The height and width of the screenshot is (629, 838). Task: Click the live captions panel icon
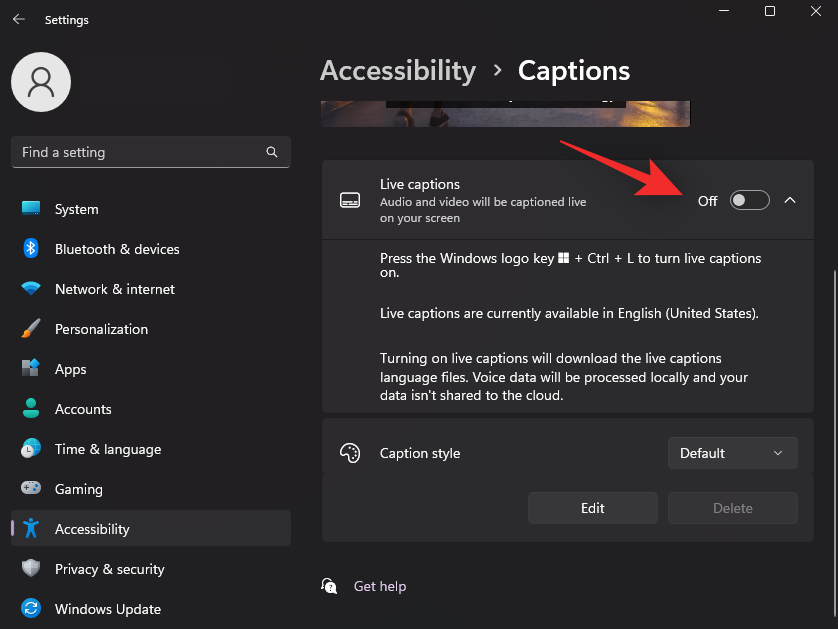pos(349,199)
